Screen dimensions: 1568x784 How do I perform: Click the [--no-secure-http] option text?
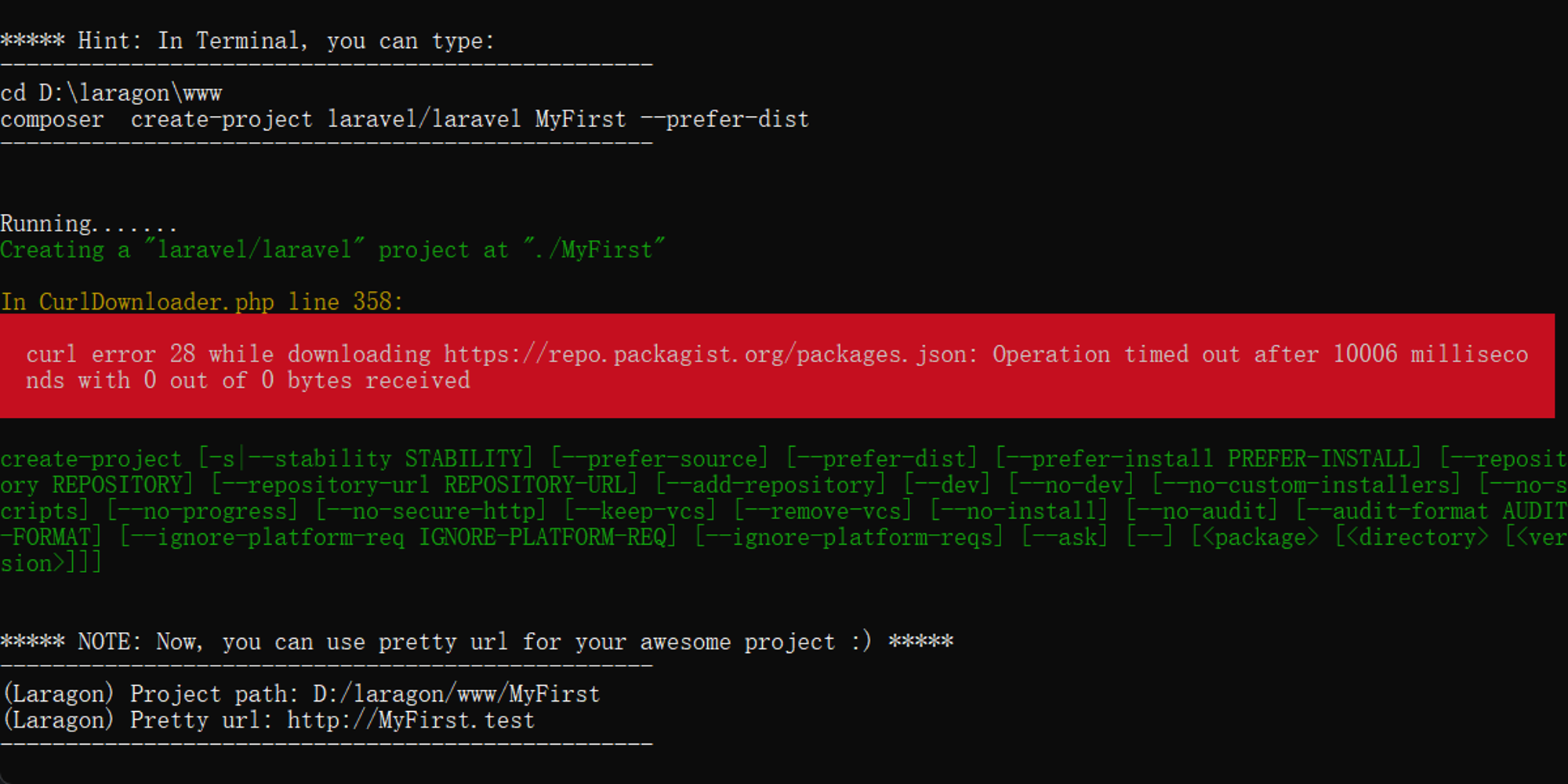430,511
